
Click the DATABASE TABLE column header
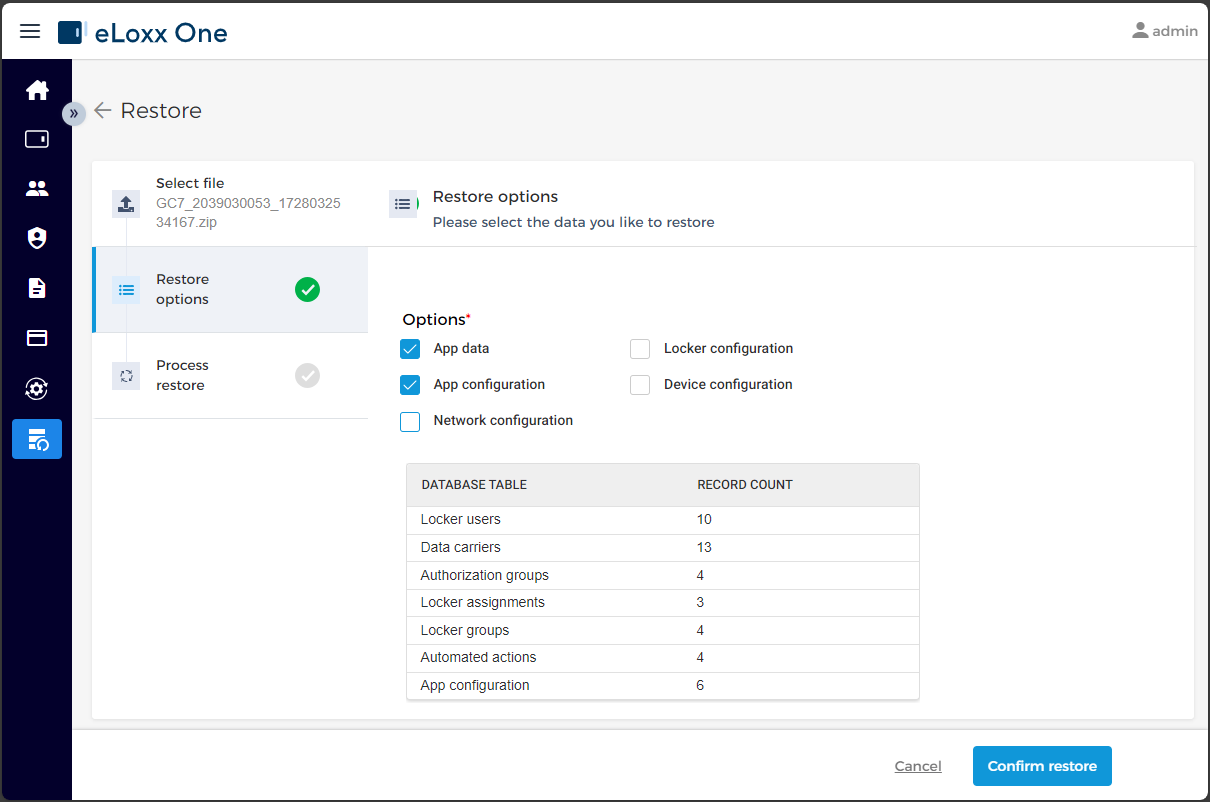click(x=474, y=485)
